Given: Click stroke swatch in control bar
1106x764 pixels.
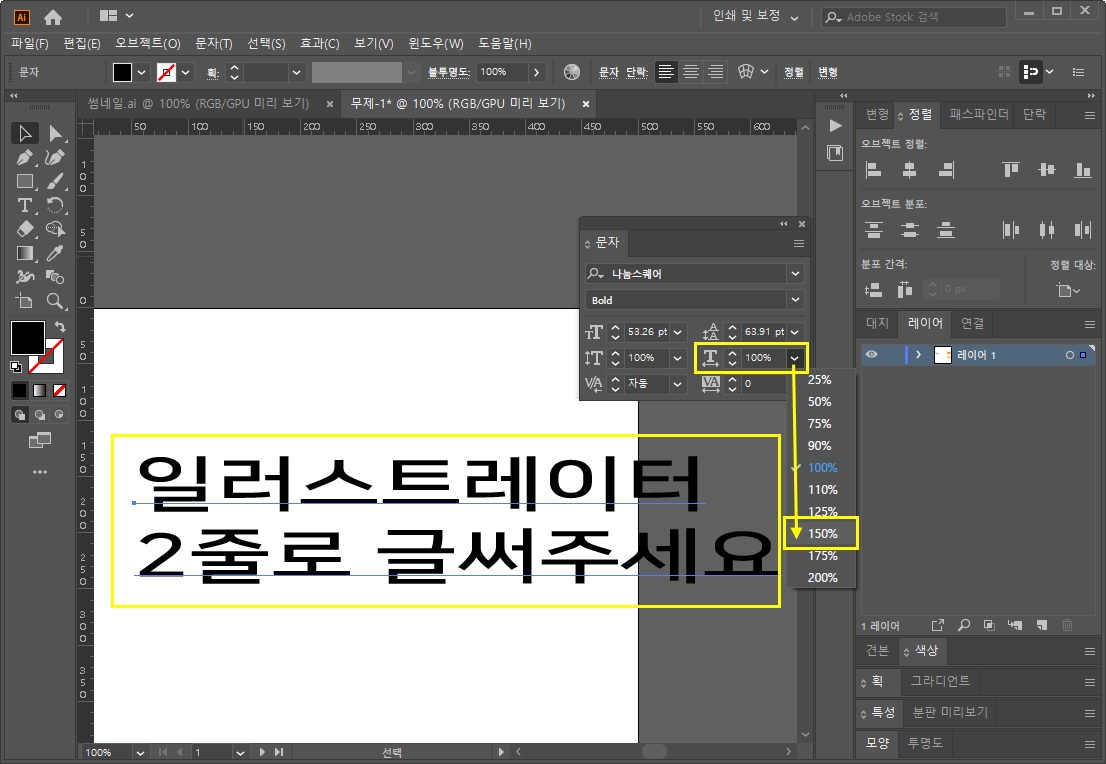Looking at the screenshot, I should (x=166, y=72).
